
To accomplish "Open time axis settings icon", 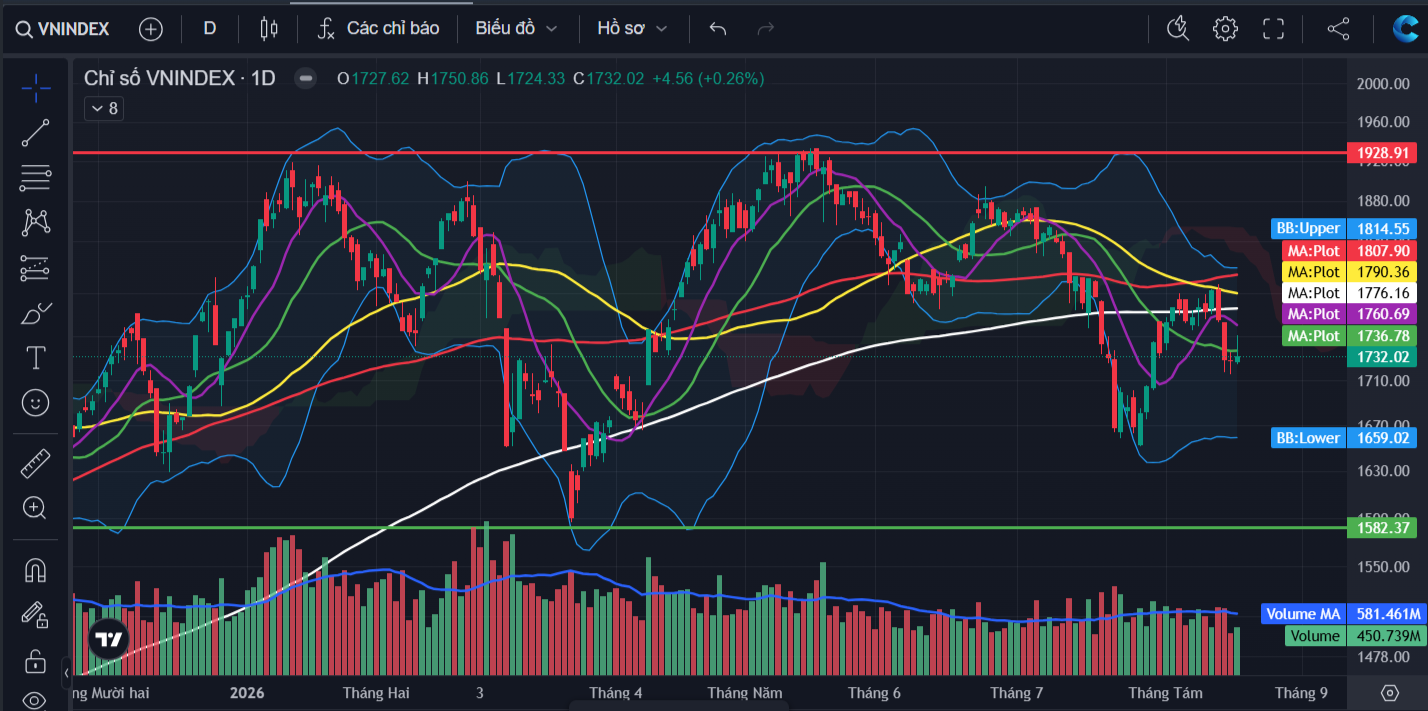I will (1389, 692).
